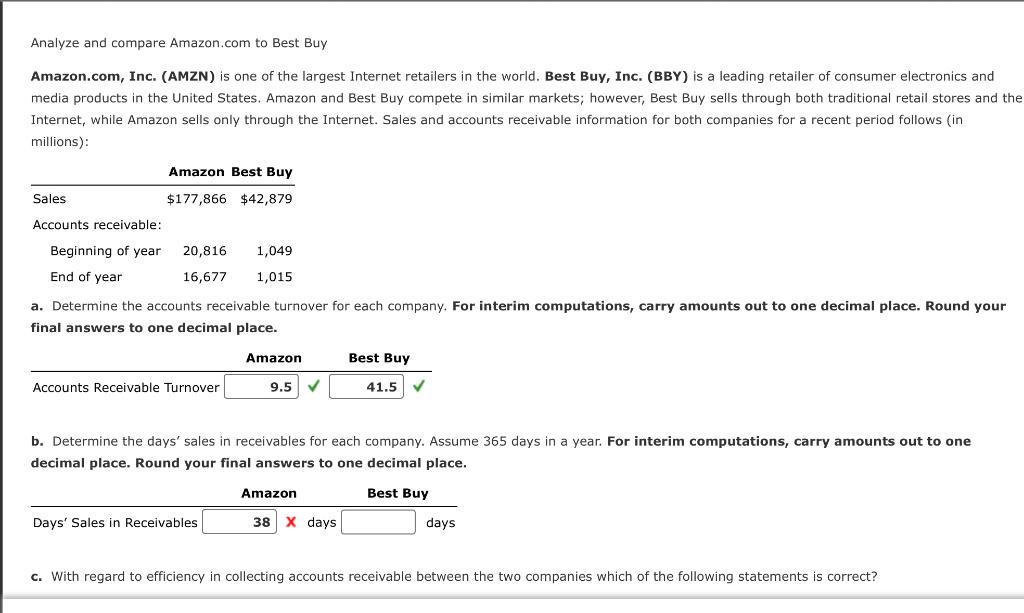This screenshot has height=613, width=1024.
Task: Click the 'Amazon' header above the turnover field
Action: [274, 358]
